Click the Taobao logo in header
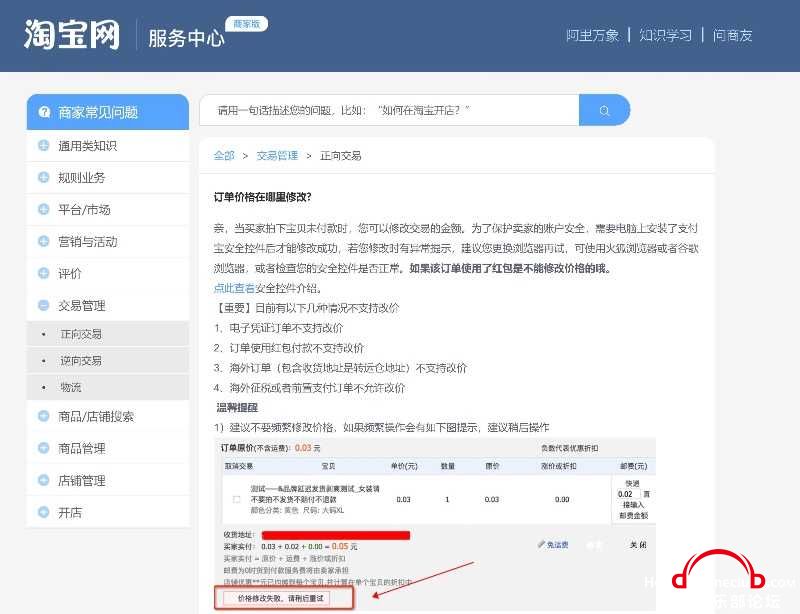800x614 pixels. (72, 35)
